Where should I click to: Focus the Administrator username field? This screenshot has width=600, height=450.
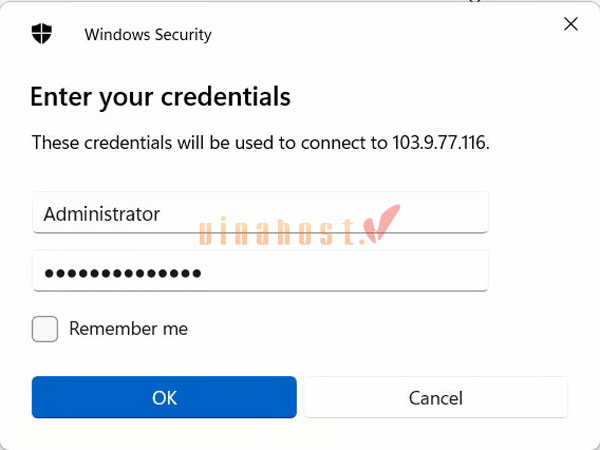(260, 214)
